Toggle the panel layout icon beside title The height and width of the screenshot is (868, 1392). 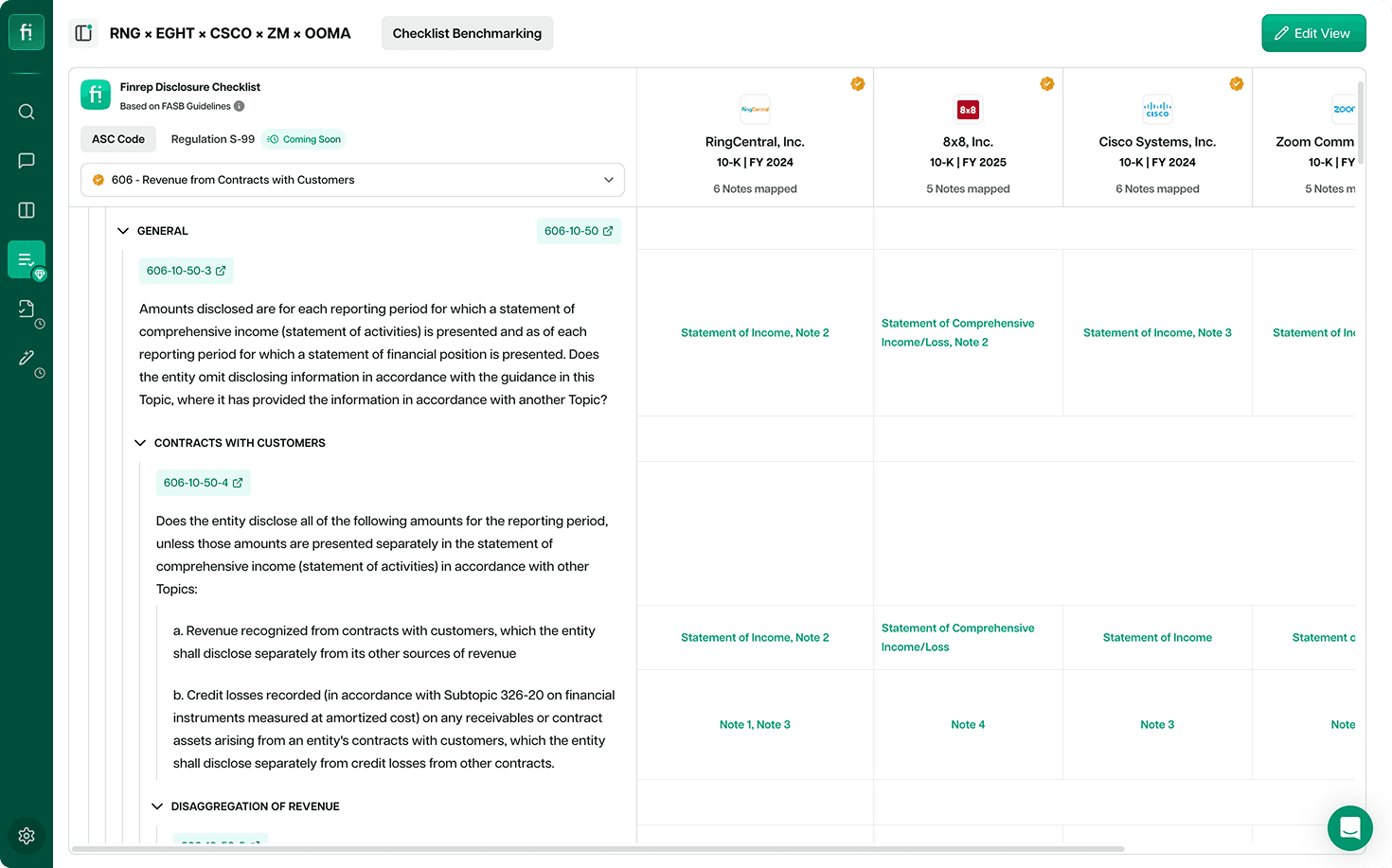point(83,33)
